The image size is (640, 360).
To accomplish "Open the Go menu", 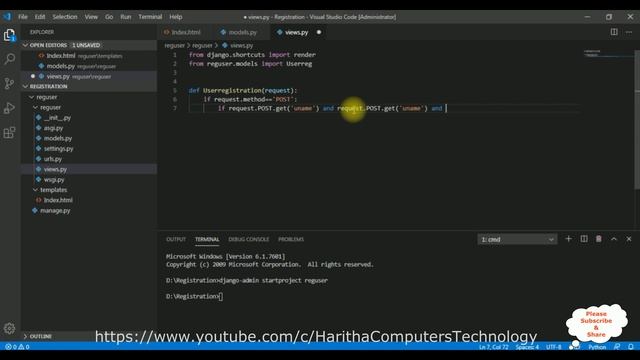I will pos(109,17).
